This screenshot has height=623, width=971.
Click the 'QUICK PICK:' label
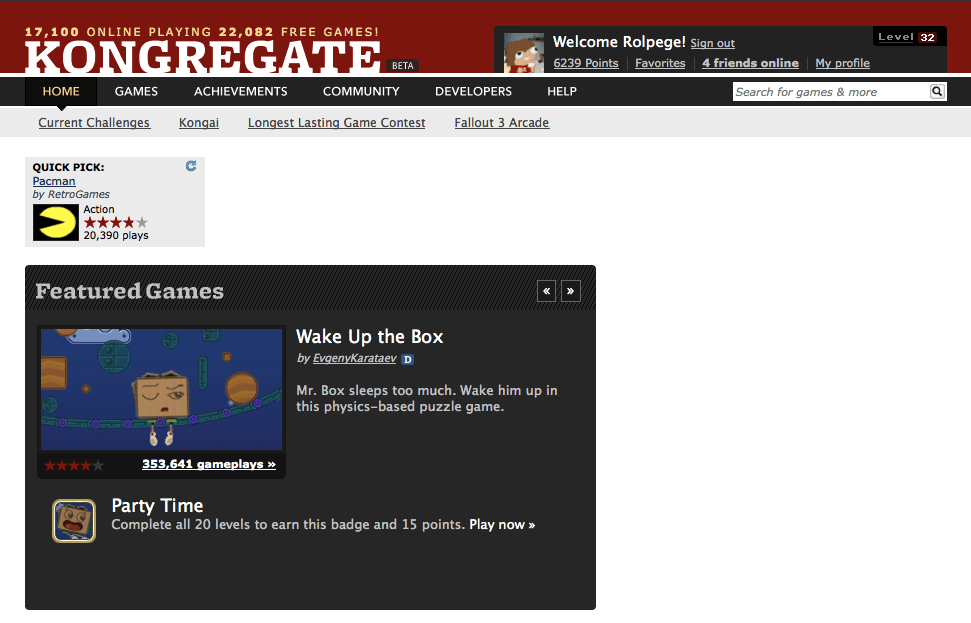(x=68, y=167)
